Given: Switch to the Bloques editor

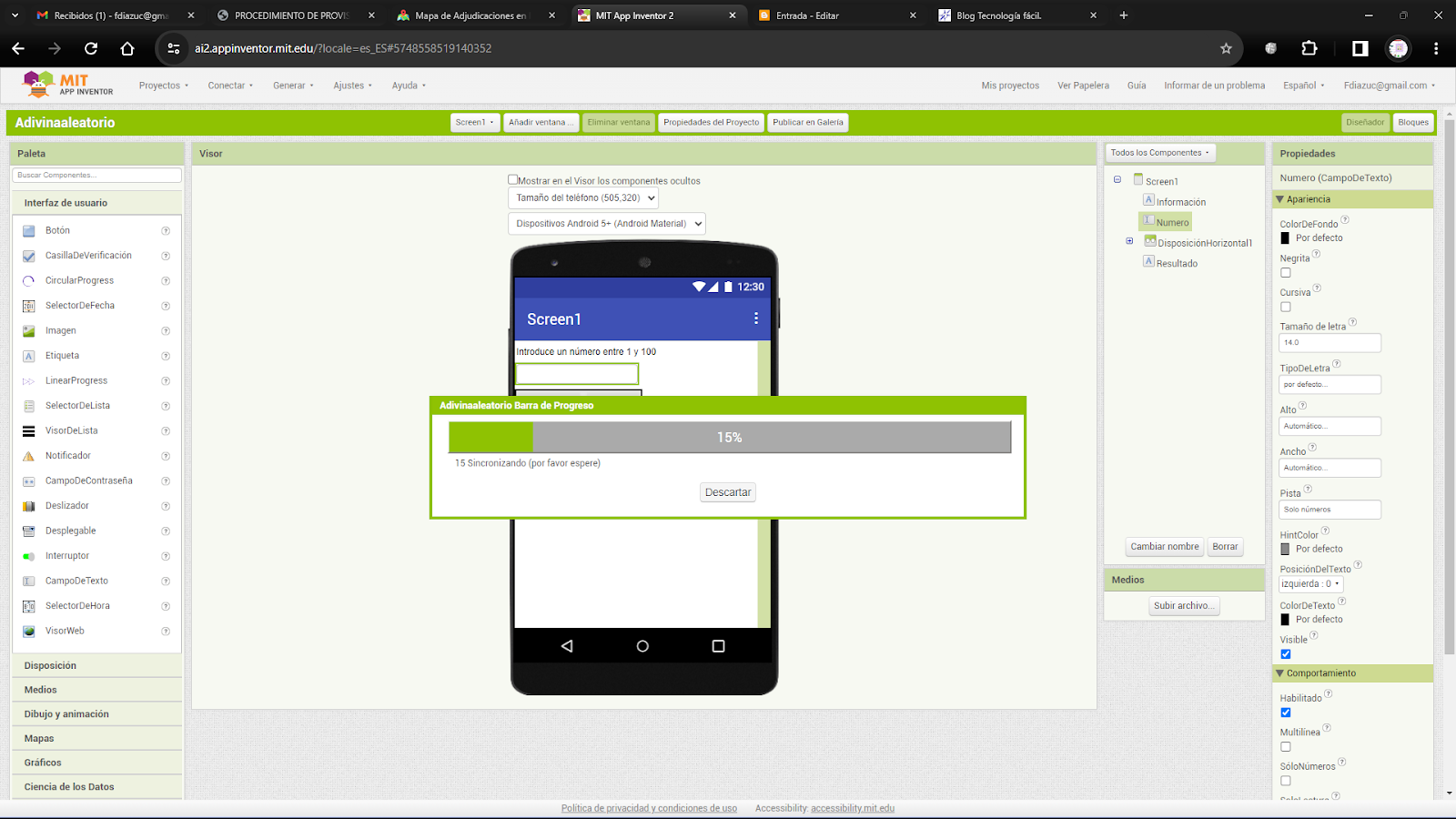Looking at the screenshot, I should click(1413, 122).
